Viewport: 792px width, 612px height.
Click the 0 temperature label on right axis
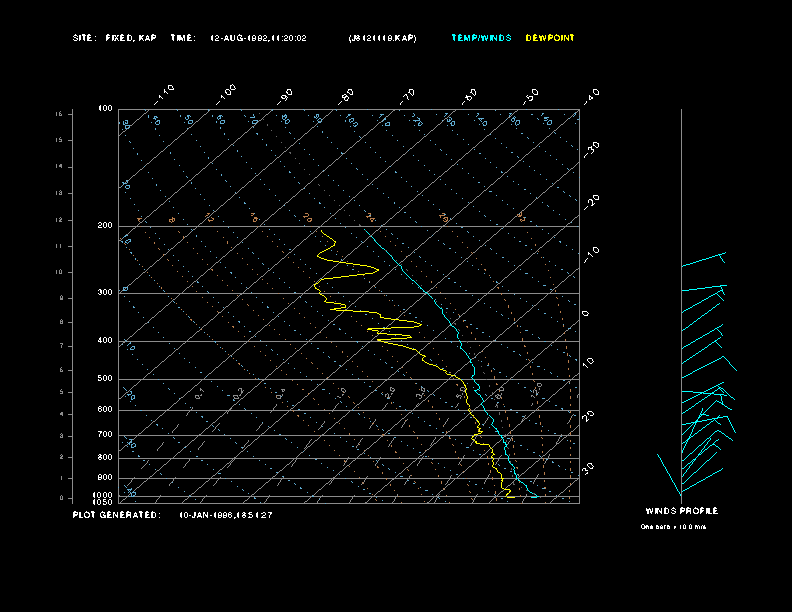[x=587, y=313]
